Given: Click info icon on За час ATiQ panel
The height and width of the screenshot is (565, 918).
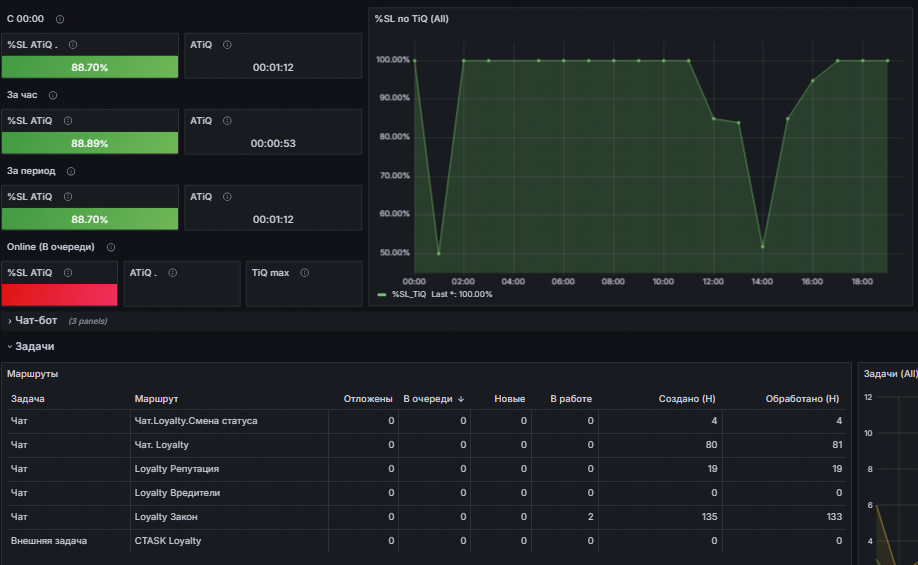Looking at the screenshot, I should click(227, 121).
